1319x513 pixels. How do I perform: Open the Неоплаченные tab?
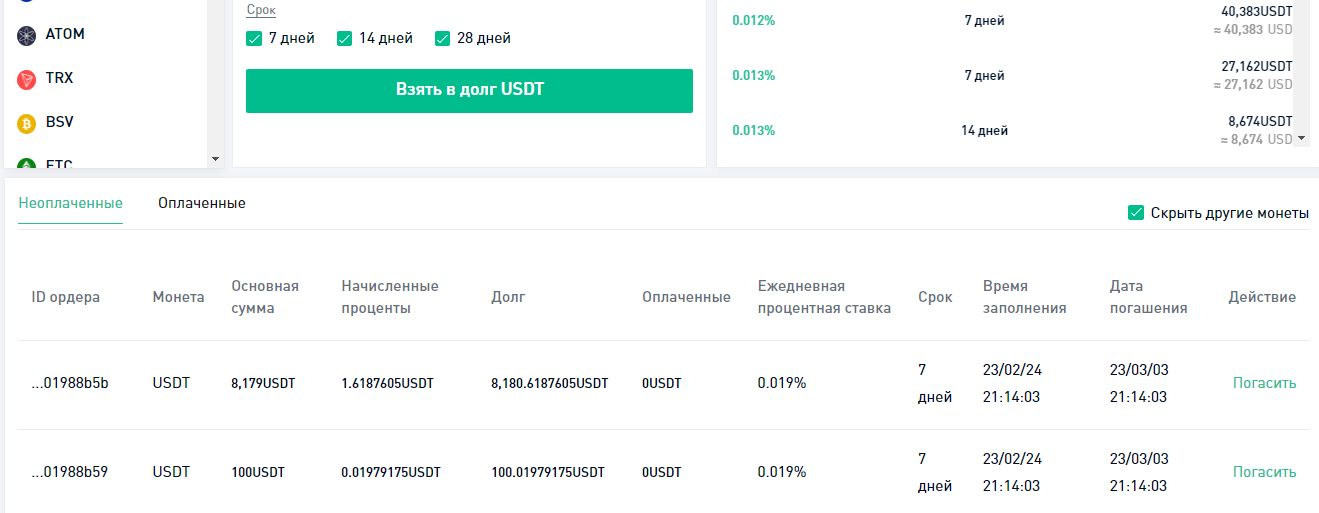tap(70, 203)
